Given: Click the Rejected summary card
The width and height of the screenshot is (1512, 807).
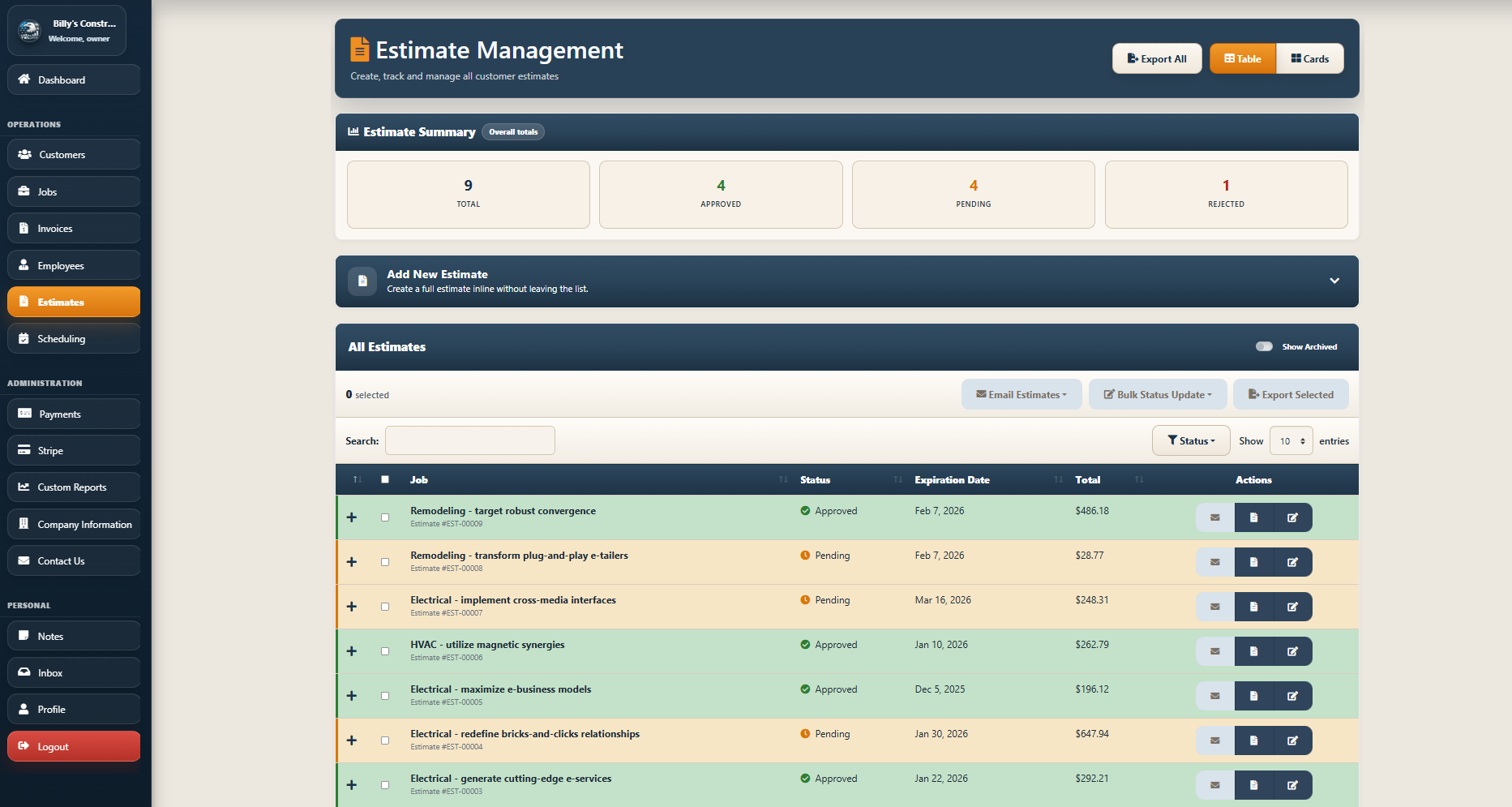Looking at the screenshot, I should 1226,195.
